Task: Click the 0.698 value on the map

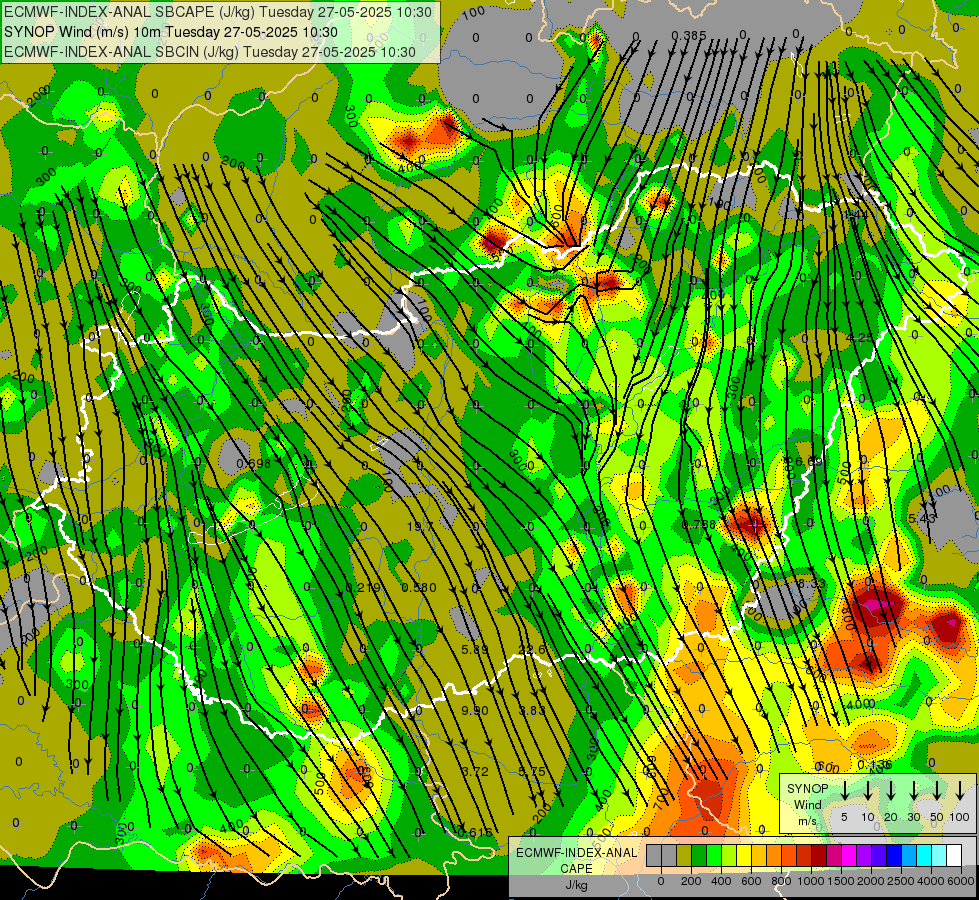Action: [254, 463]
